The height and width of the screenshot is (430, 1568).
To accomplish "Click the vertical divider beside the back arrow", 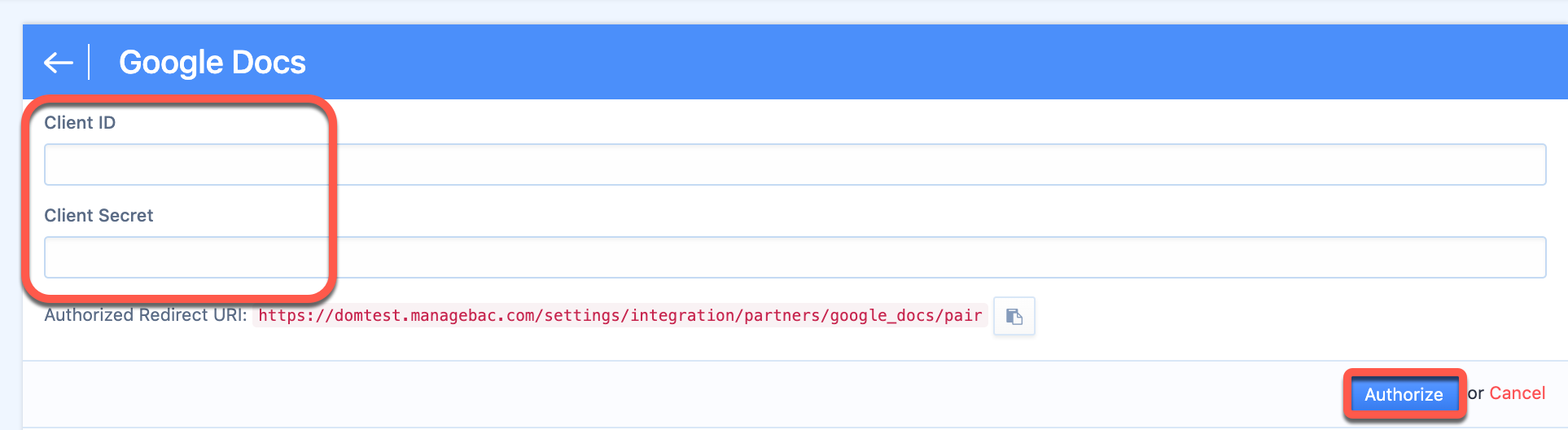I will pyautogui.click(x=89, y=63).
